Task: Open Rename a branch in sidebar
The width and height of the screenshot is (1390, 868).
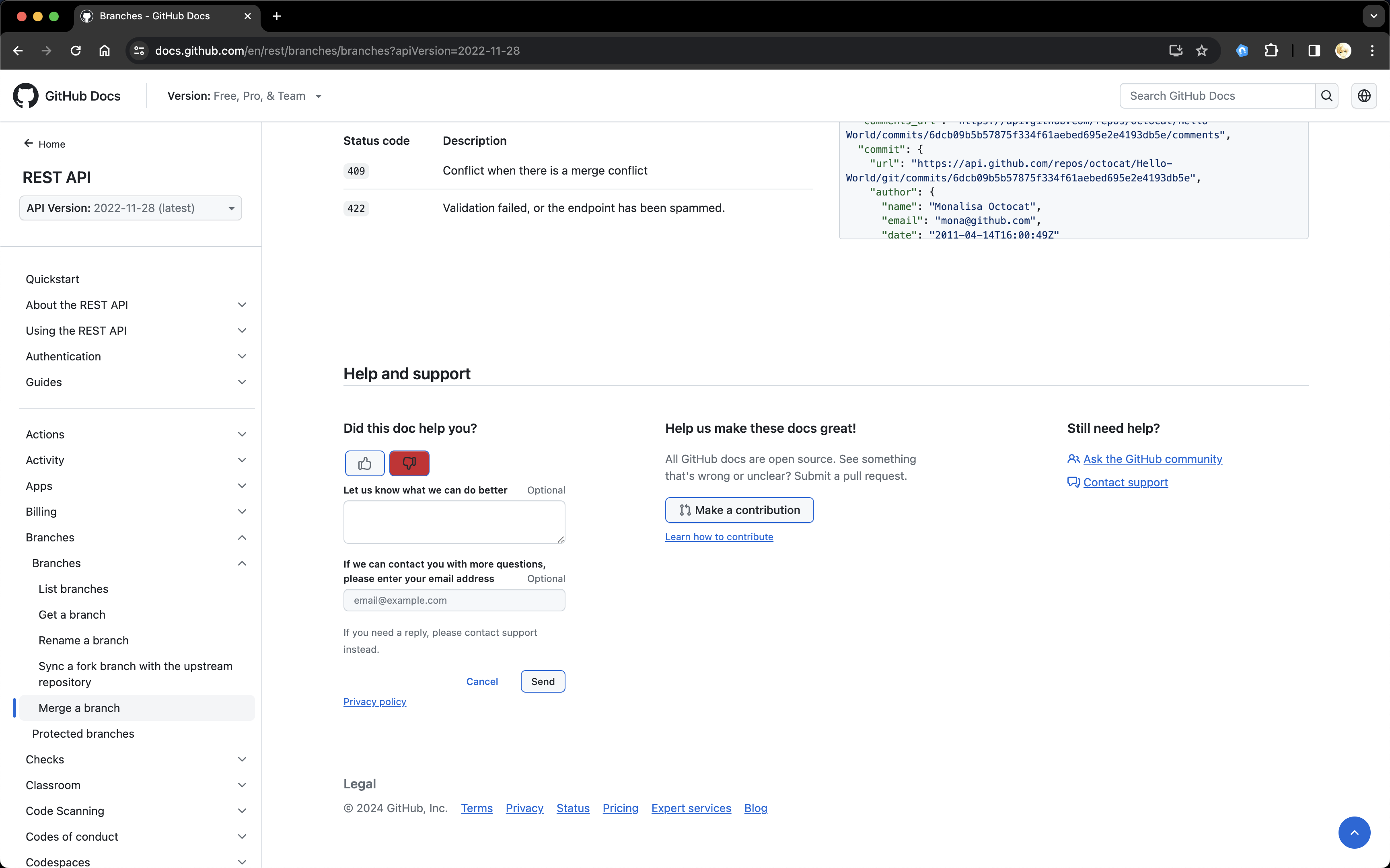Action: 83,641
